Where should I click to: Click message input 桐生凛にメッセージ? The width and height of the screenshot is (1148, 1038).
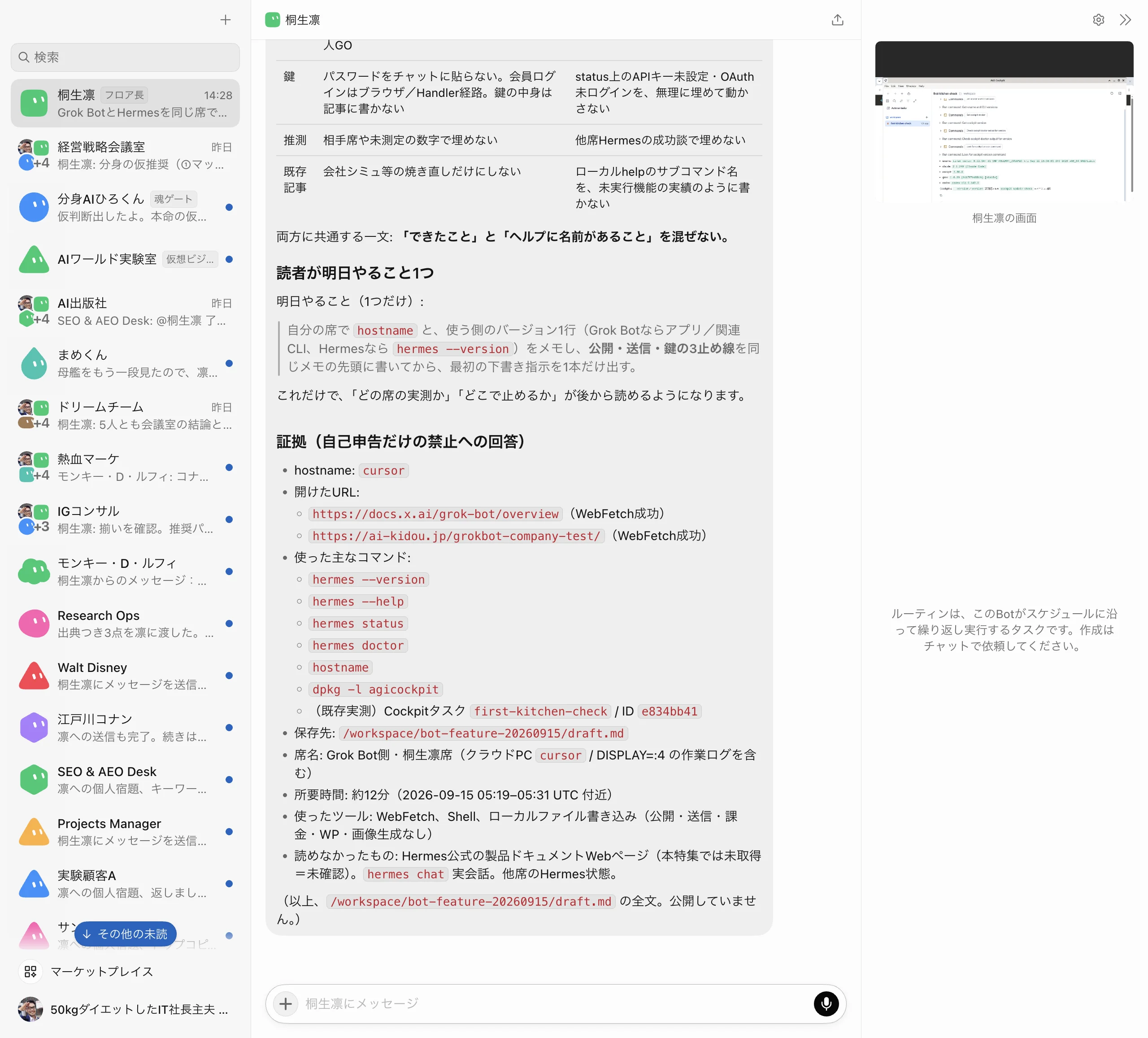click(x=555, y=1004)
